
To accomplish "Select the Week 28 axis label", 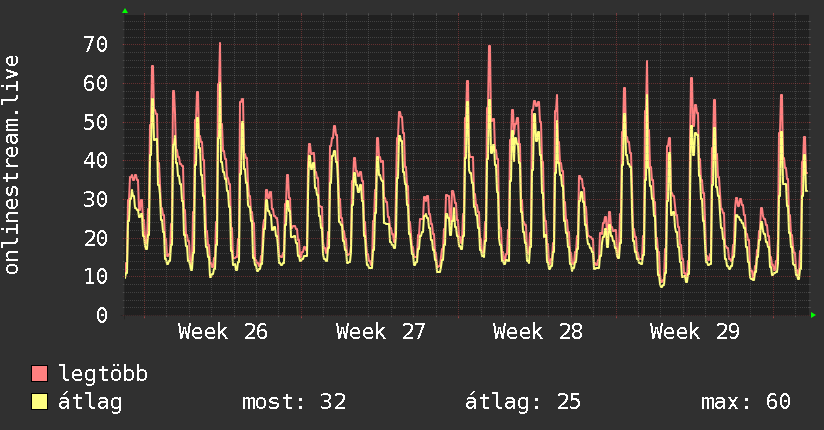I will pos(538,332).
